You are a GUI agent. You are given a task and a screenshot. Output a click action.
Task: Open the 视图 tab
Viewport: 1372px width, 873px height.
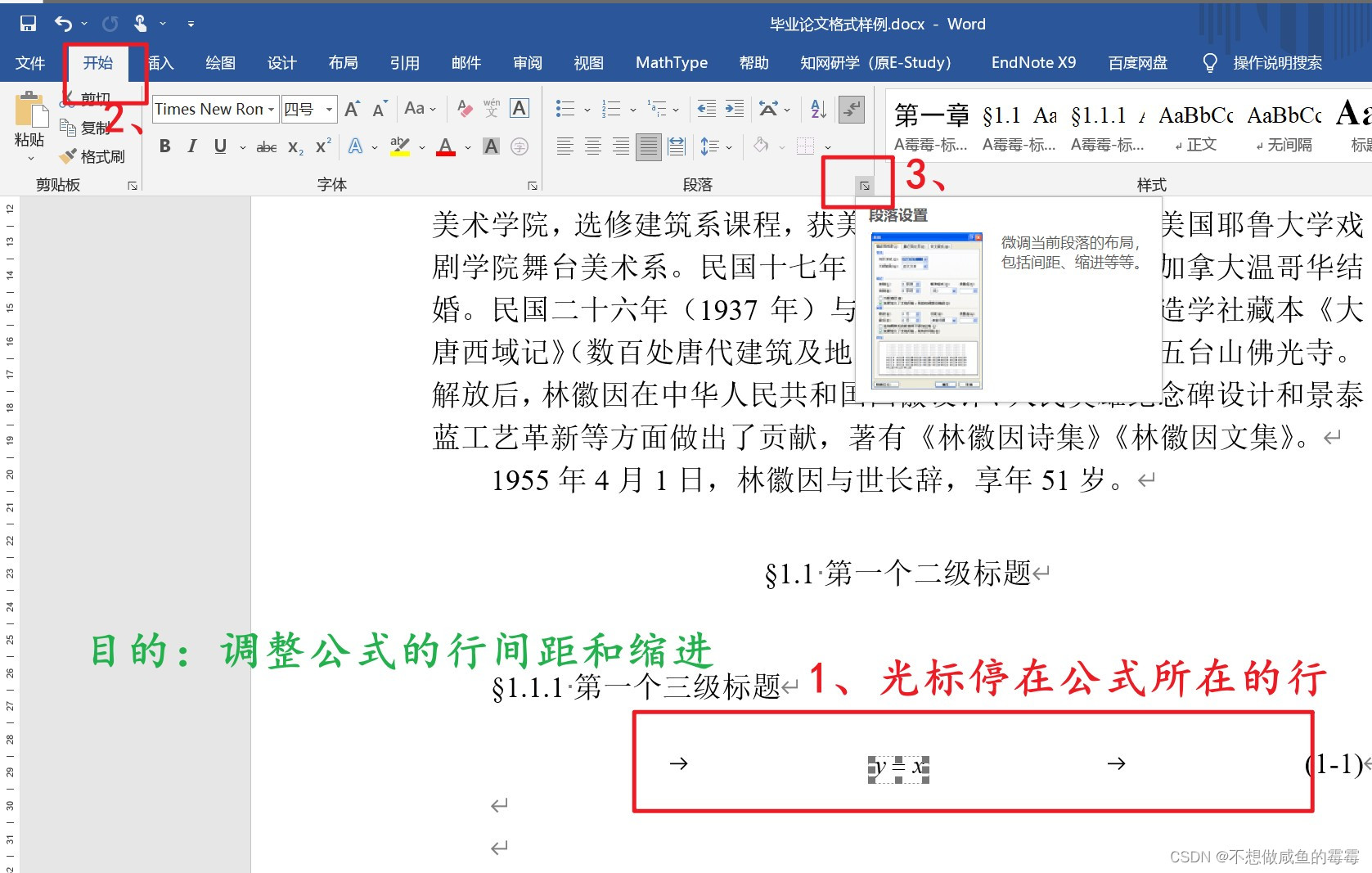click(x=588, y=63)
